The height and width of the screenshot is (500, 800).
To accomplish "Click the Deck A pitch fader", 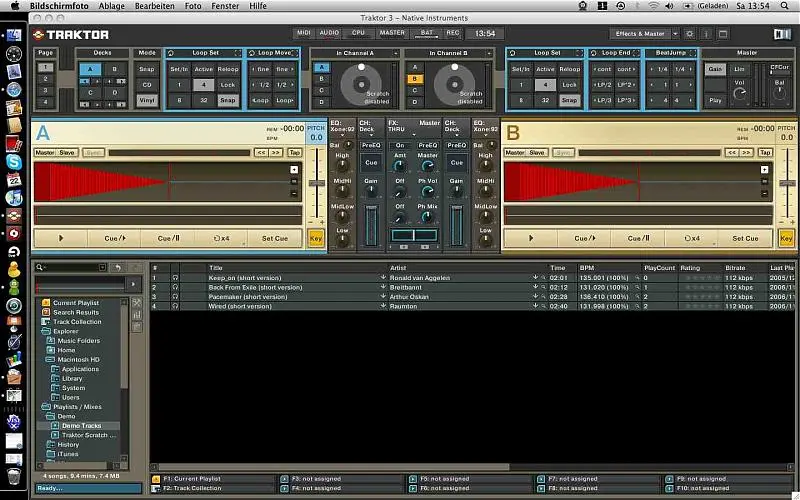I will 316,185.
